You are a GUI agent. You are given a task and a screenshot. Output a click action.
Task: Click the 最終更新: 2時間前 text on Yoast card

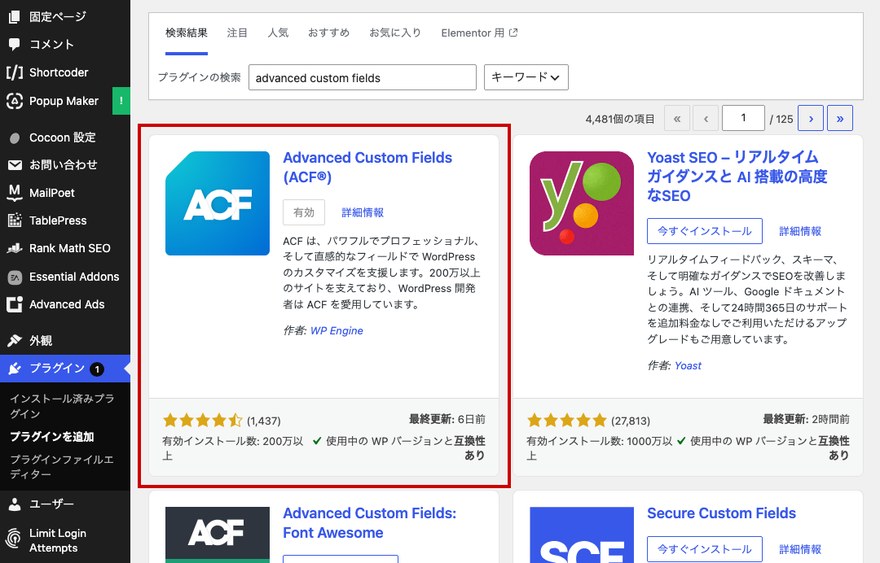[x=806, y=419]
